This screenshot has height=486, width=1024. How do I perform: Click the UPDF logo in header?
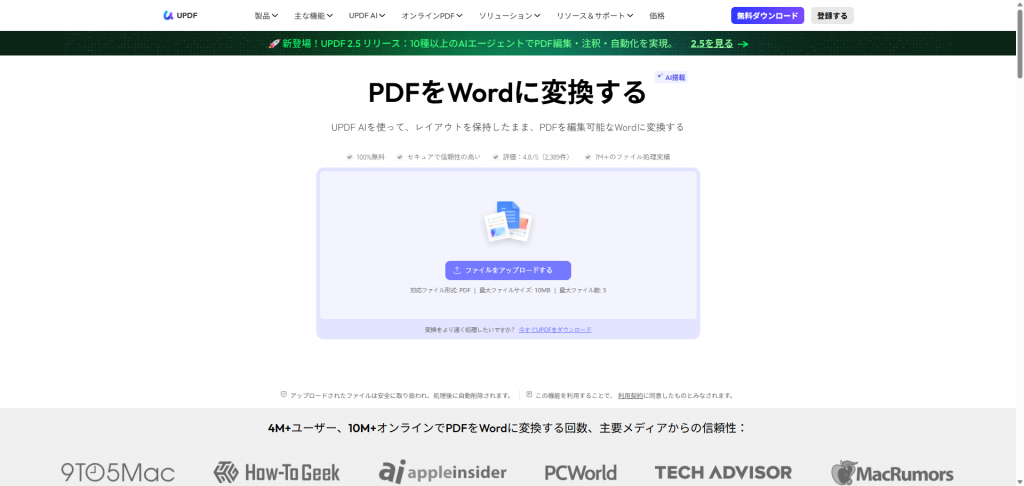coord(180,16)
